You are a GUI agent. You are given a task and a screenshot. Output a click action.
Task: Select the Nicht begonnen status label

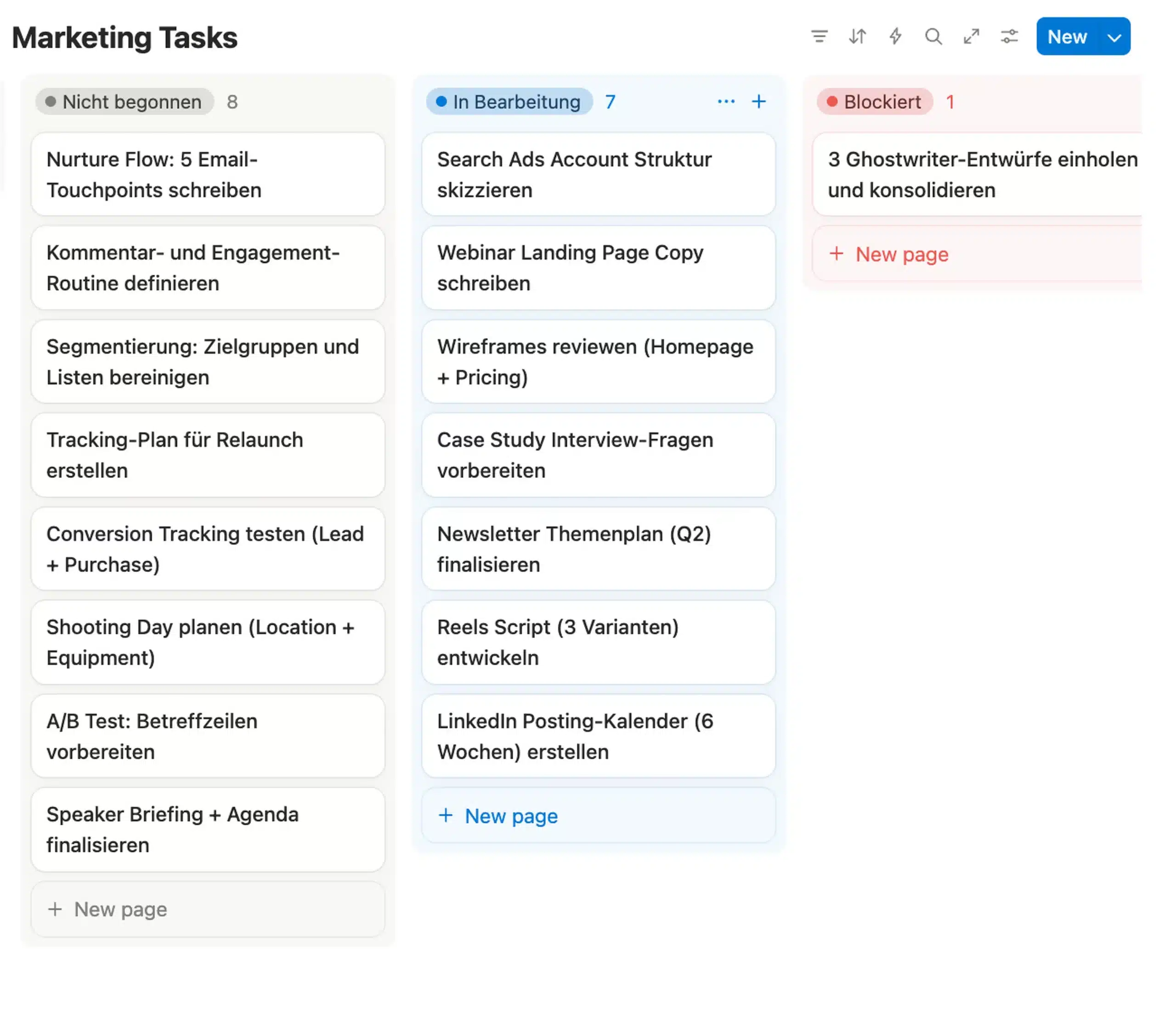(125, 102)
